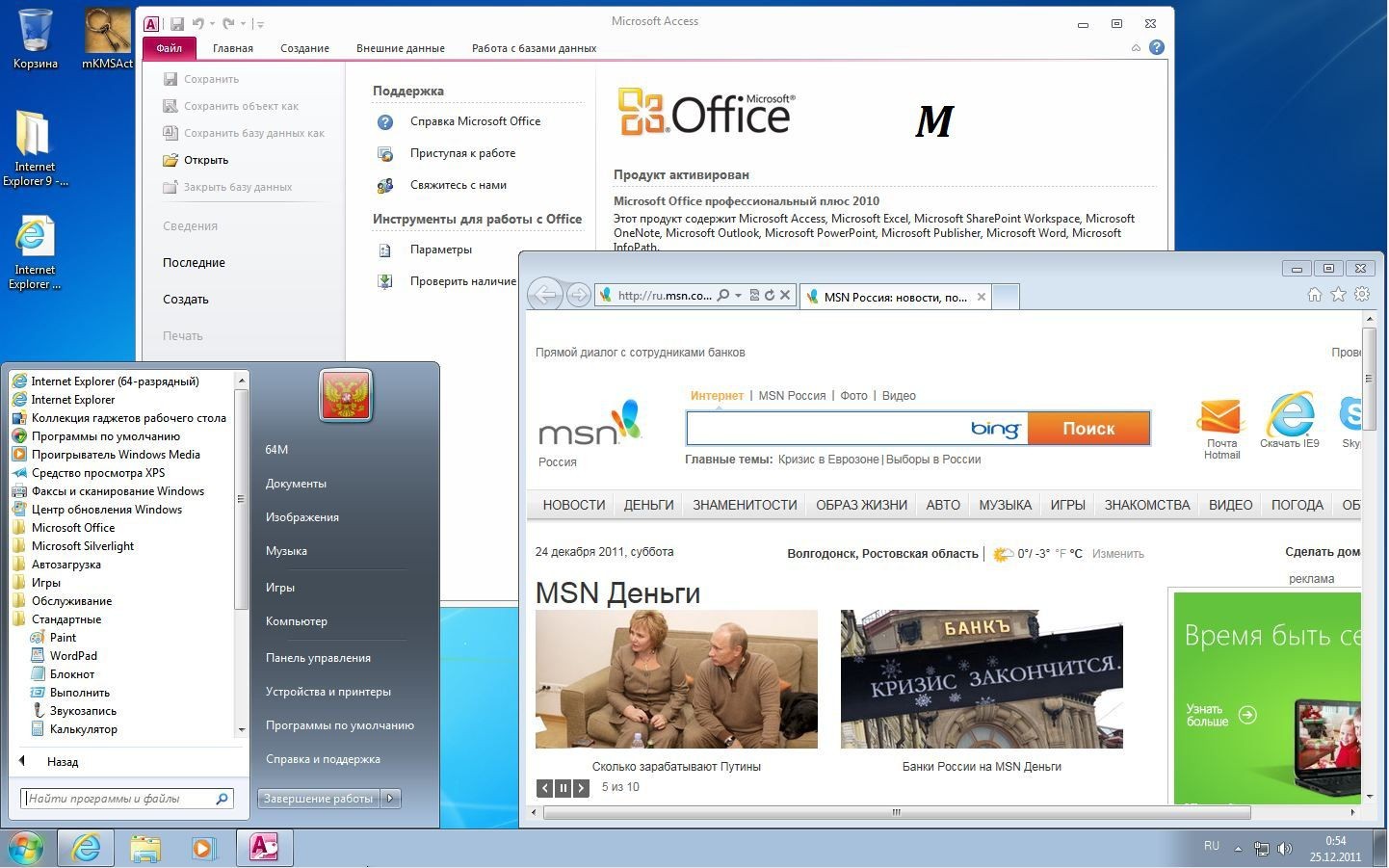
Task: Click Forward arrow in Internet Explorer
Action: point(578,295)
